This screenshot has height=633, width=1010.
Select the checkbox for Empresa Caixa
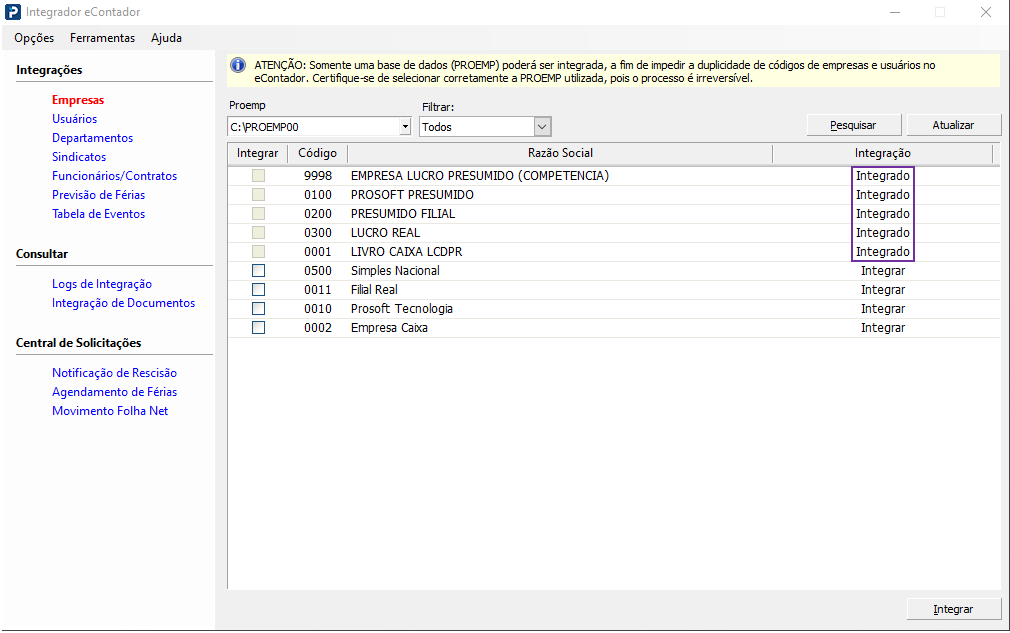point(259,328)
